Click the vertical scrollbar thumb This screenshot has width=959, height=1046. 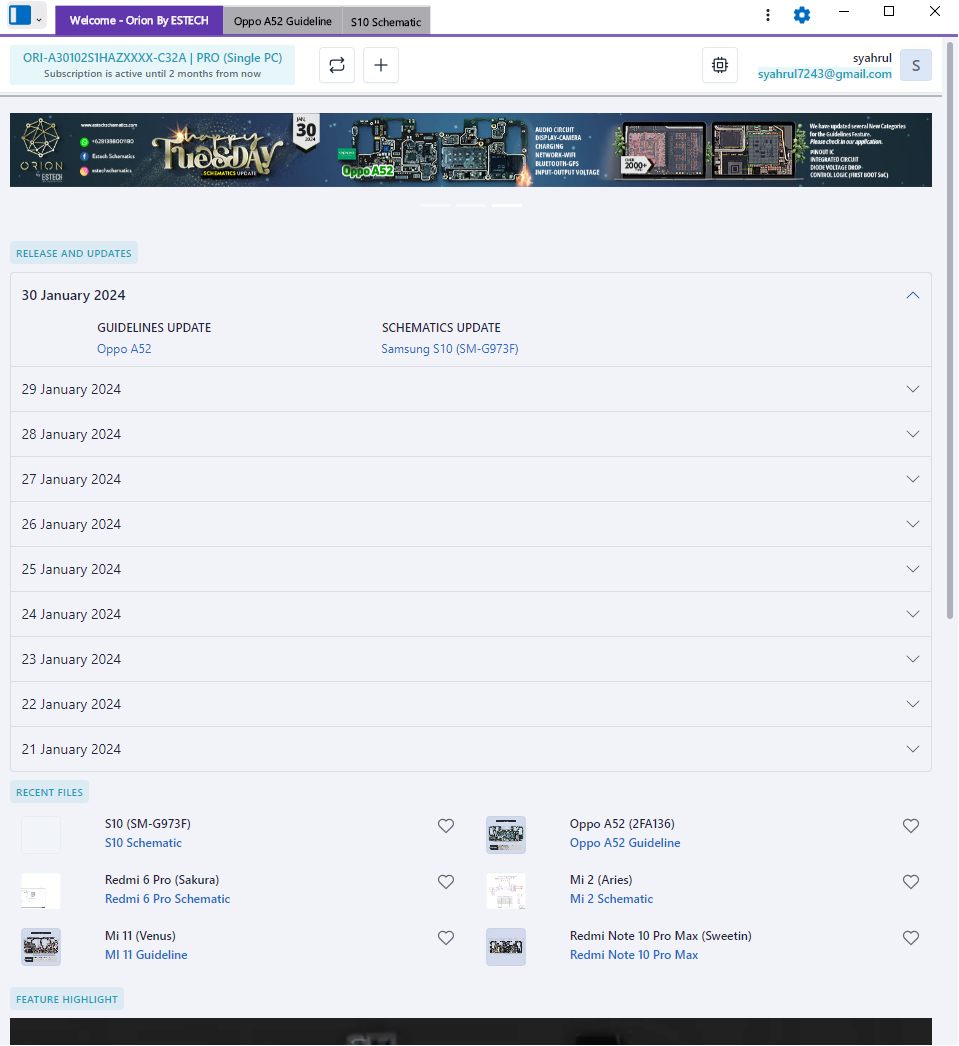tap(950, 330)
